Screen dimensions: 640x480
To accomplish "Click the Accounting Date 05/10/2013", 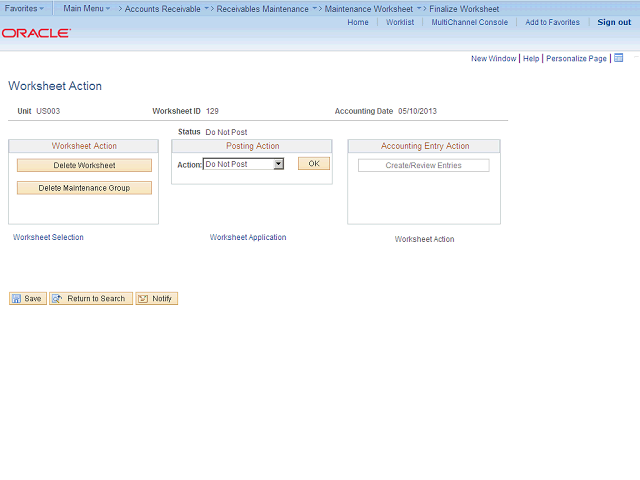I will pyautogui.click(x=418, y=111).
